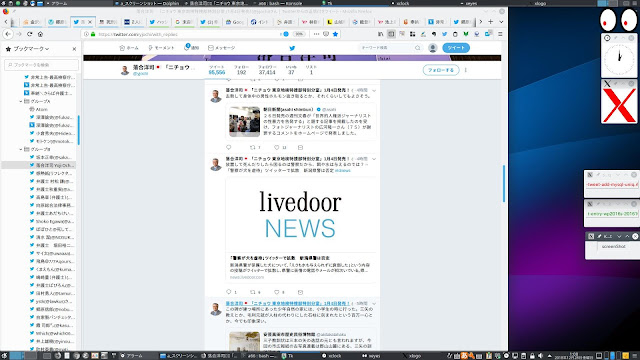Select the いいね 37 likes tab
Viewport: 640px width, 360px height.
coord(291,70)
